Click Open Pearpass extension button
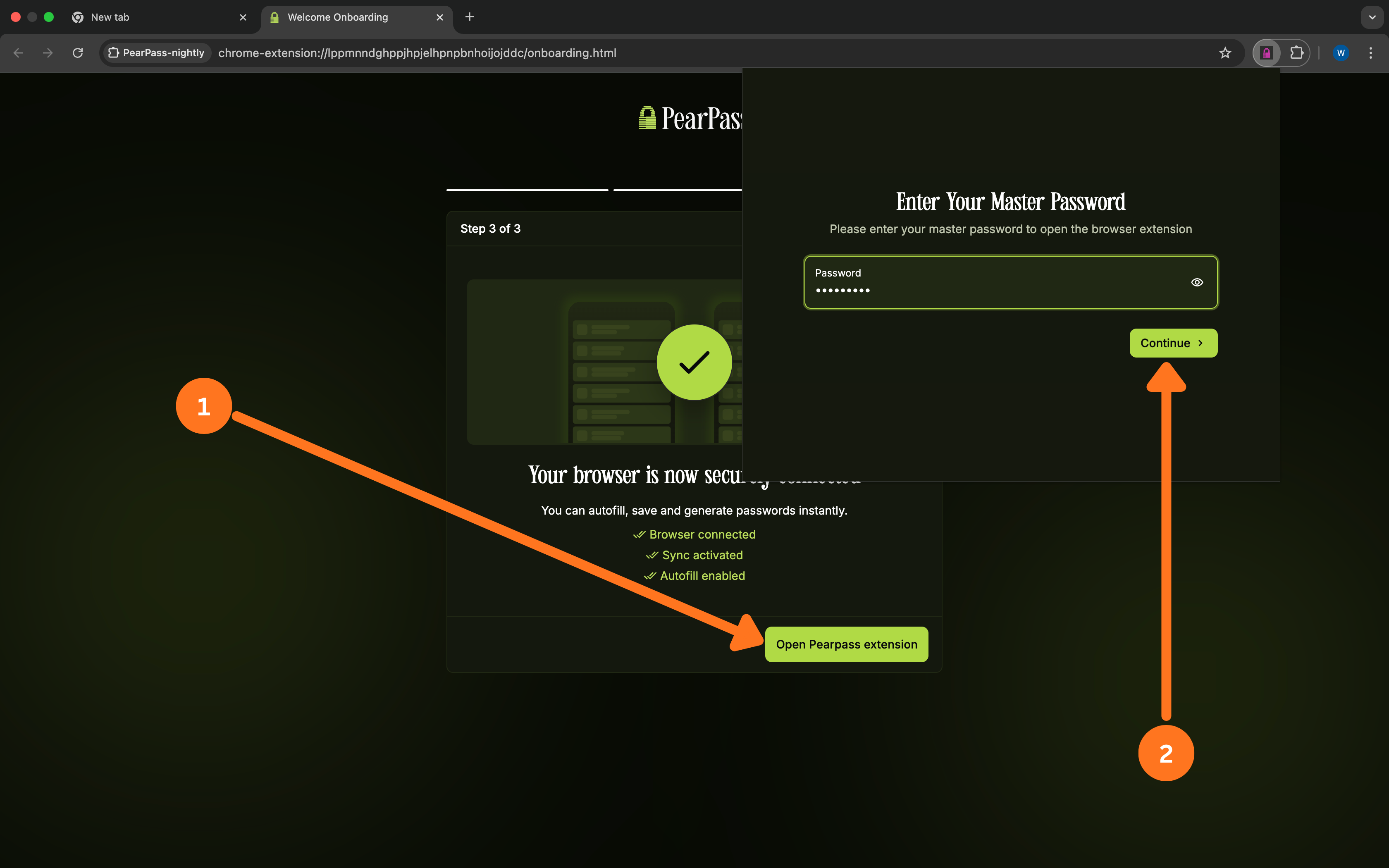This screenshot has height=868, width=1389. click(x=847, y=644)
